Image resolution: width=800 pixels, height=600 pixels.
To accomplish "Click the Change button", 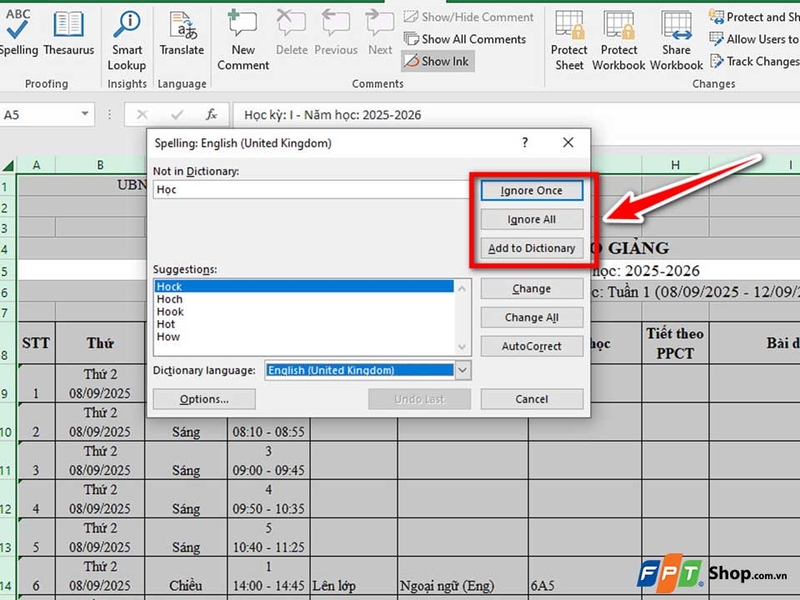I will point(532,289).
